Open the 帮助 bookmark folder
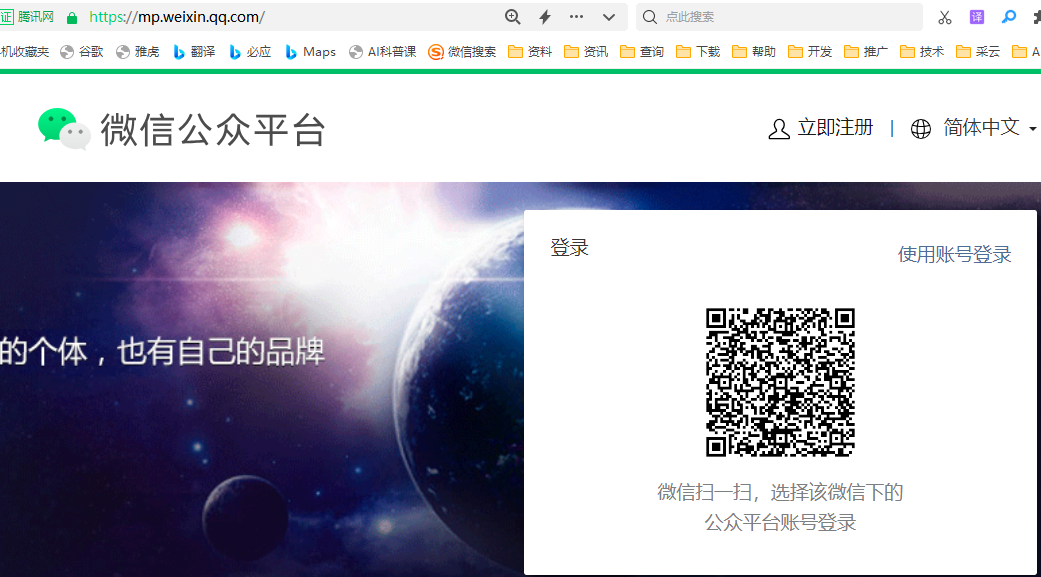Viewport: 1041px width, 577px height. (754, 52)
